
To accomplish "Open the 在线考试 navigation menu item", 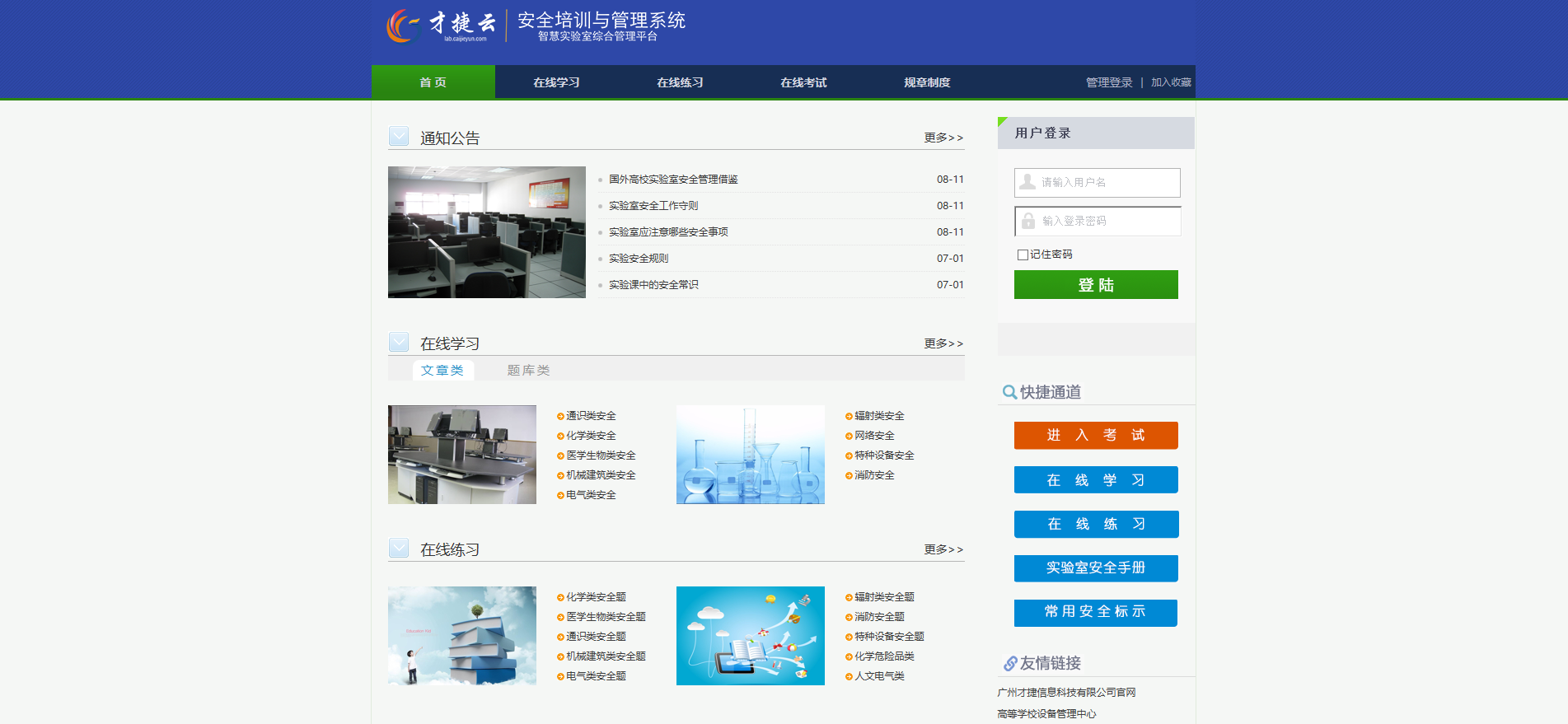I will click(x=803, y=82).
